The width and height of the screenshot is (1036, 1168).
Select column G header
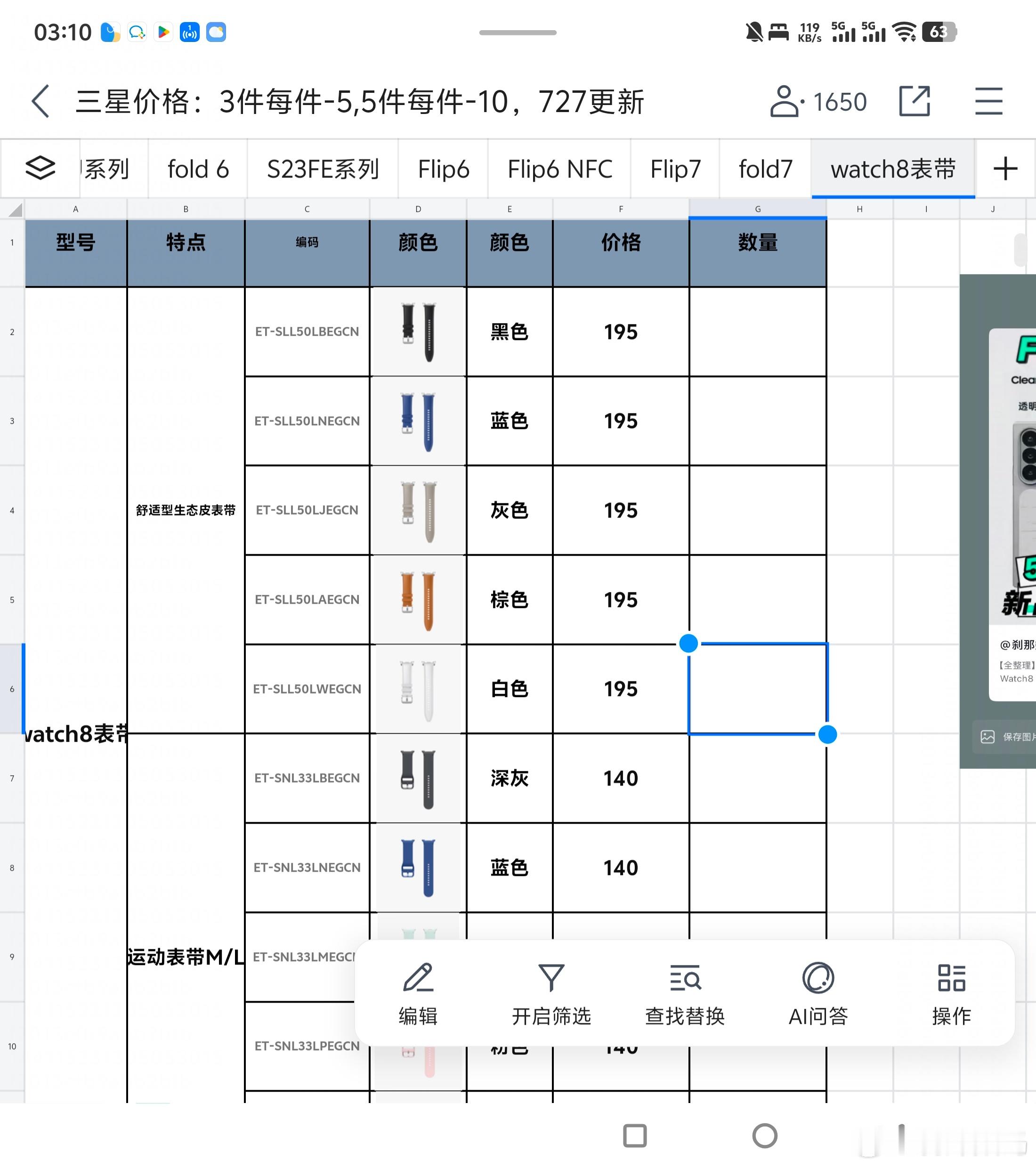(x=758, y=209)
